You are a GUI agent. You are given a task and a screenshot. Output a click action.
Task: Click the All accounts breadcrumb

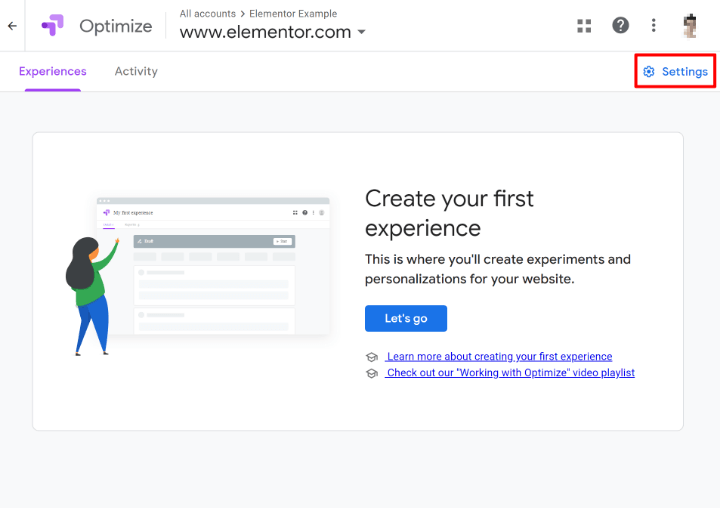207,14
